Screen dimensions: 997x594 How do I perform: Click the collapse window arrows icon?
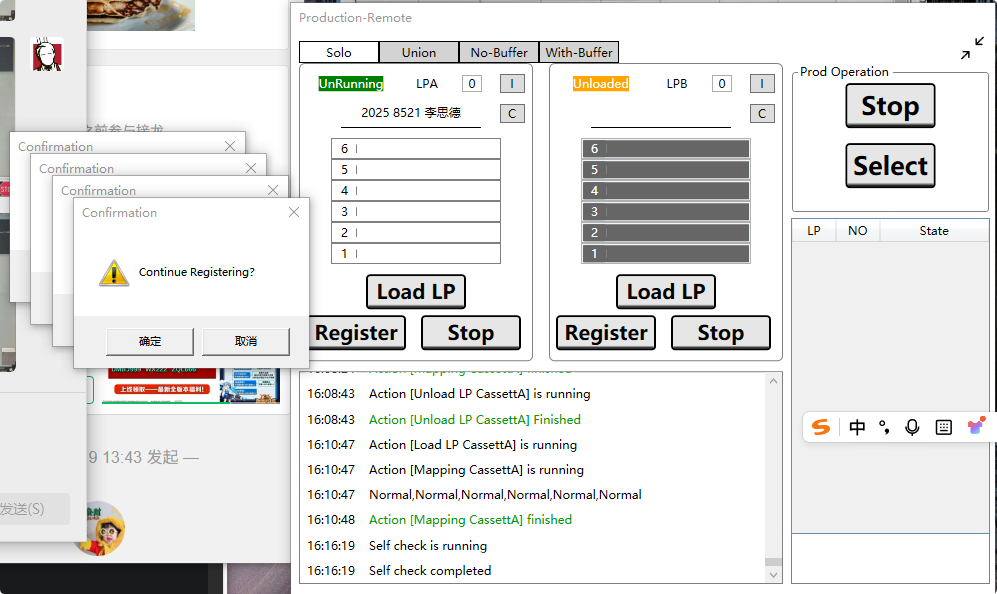[x=972, y=48]
